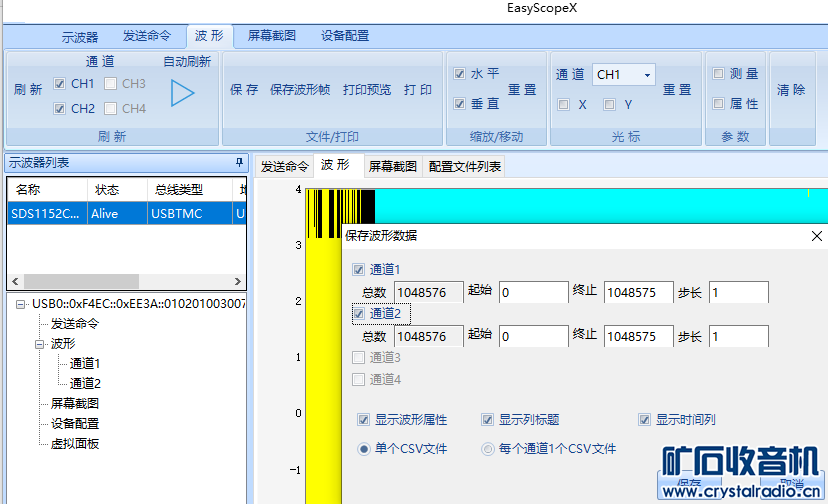Click the 清除 button
Image resolution: width=828 pixels, height=504 pixels.
point(791,90)
